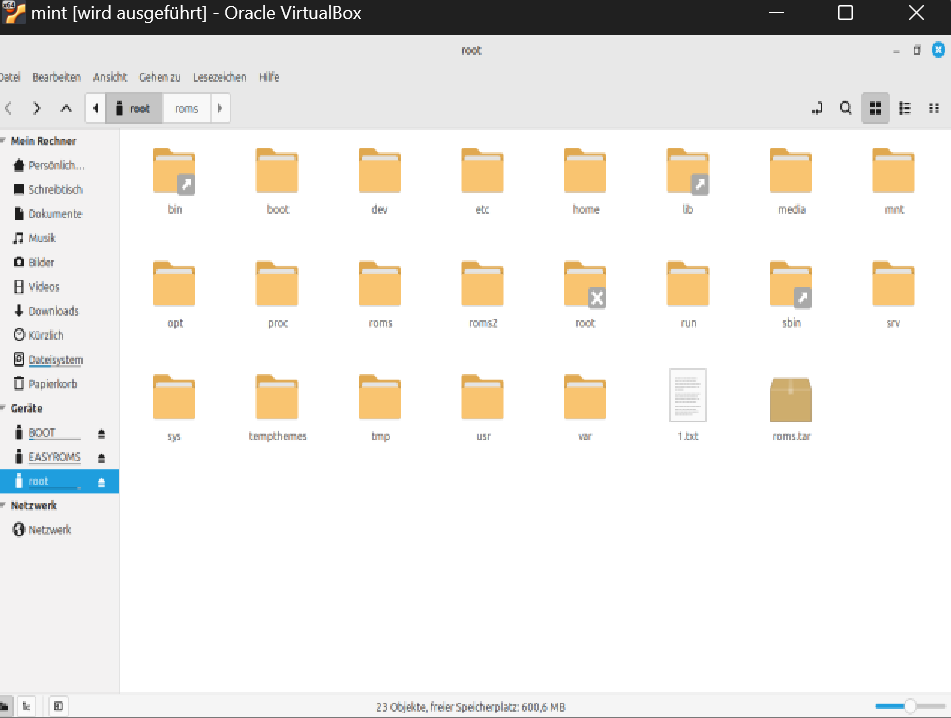This screenshot has height=718, width=951.
Task: Click the search magnifier icon in toolbar
Action: (x=845, y=108)
